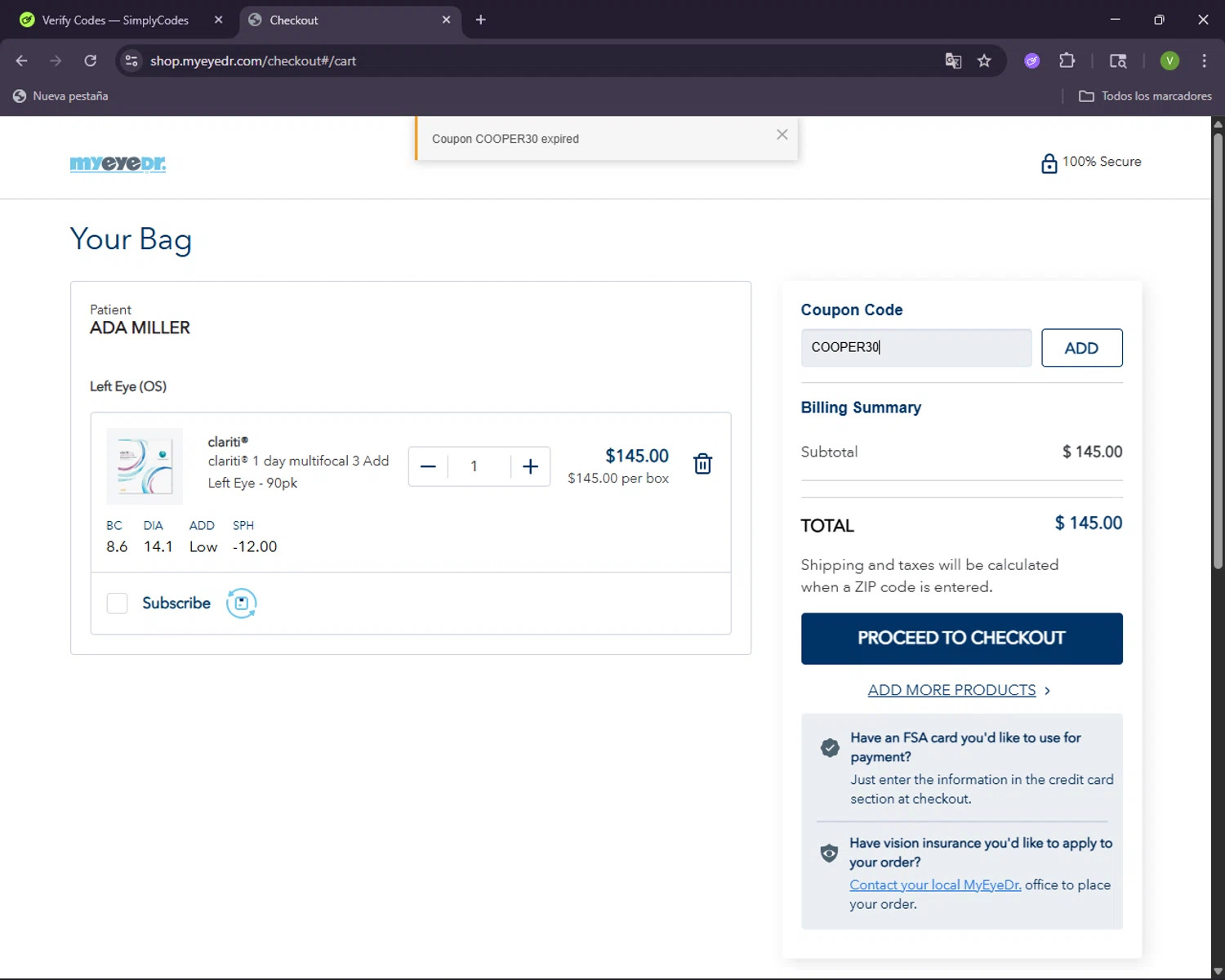Image resolution: width=1225 pixels, height=980 pixels.
Task: Click the page vertical scrollbar
Action: (1218, 351)
